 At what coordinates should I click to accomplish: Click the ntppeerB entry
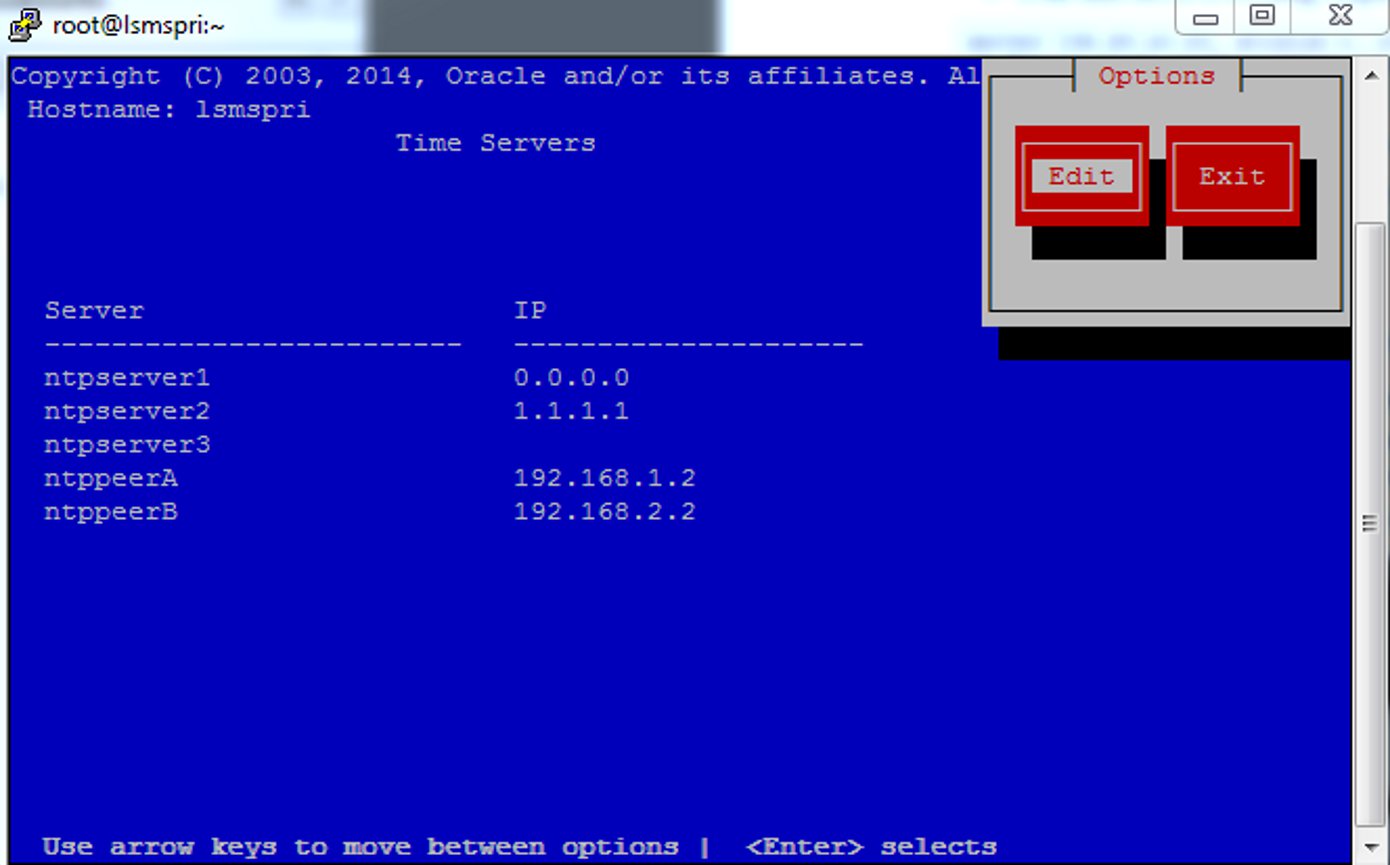coord(111,512)
